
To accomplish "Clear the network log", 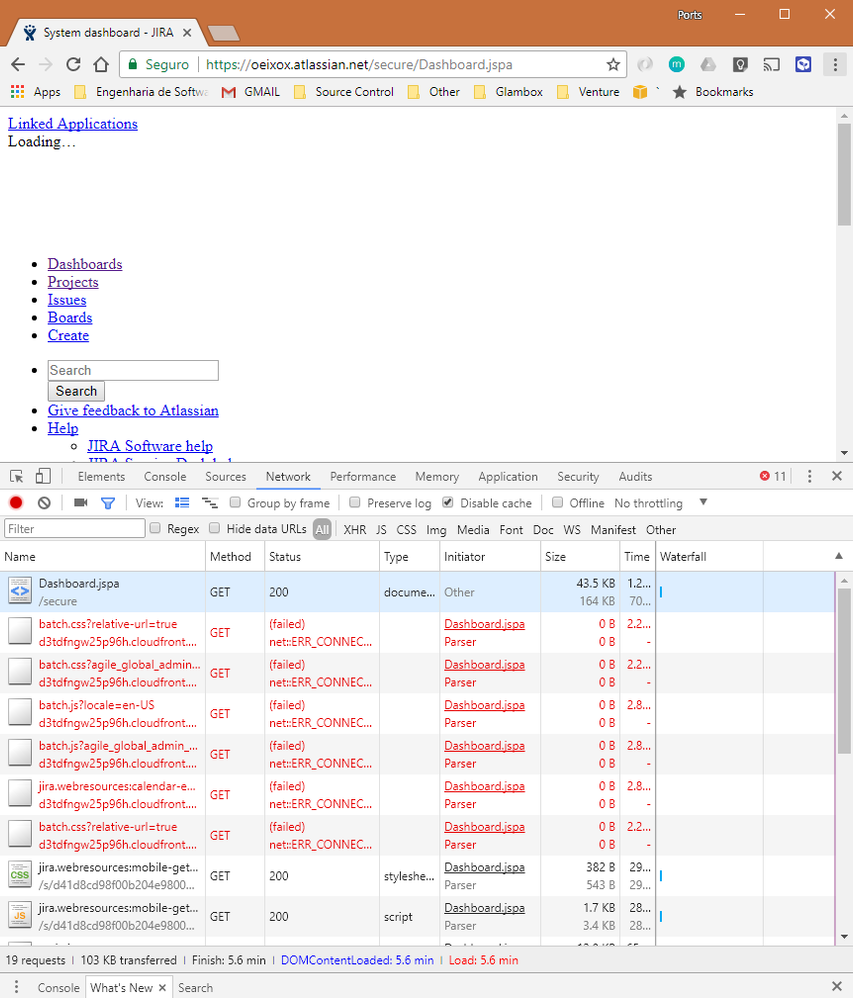I will 44,503.
